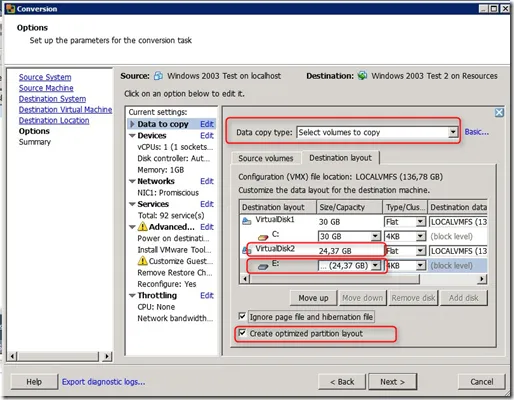Select the VirtualDisk2 row
514x400 pixels.
363,251
